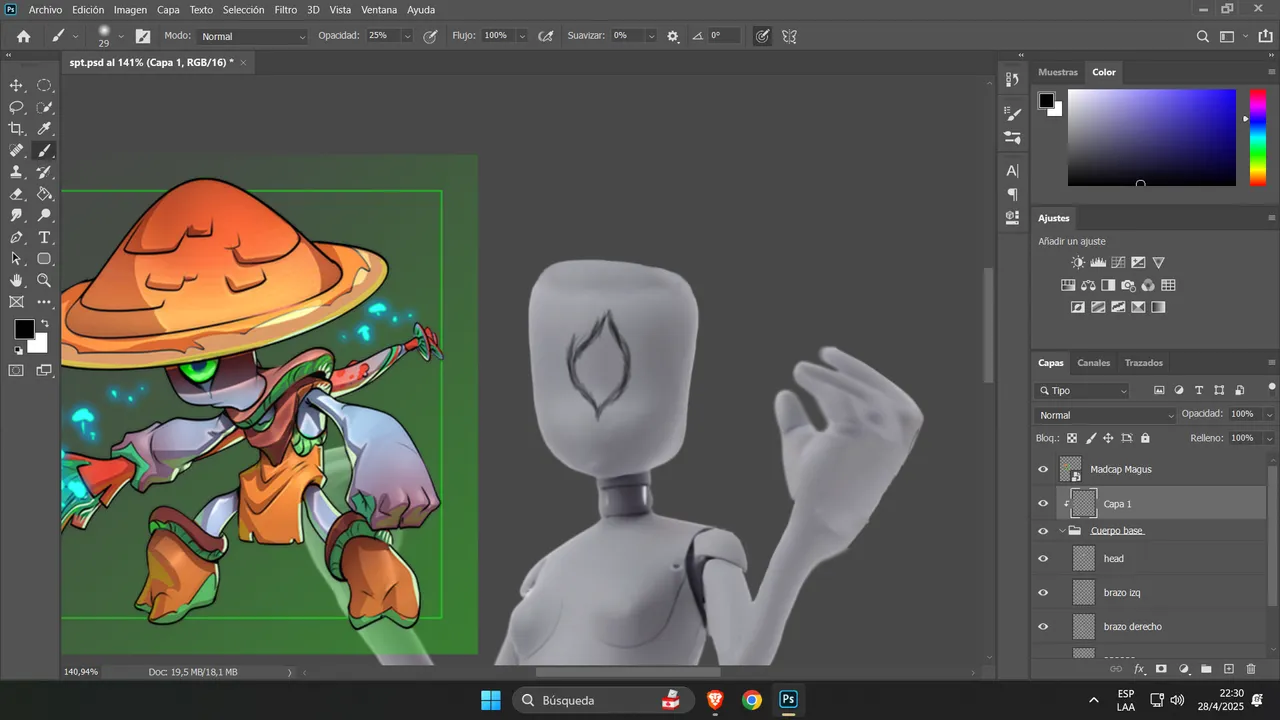The height and width of the screenshot is (720, 1280).
Task: Select the Eraser tool
Action: click(17, 194)
